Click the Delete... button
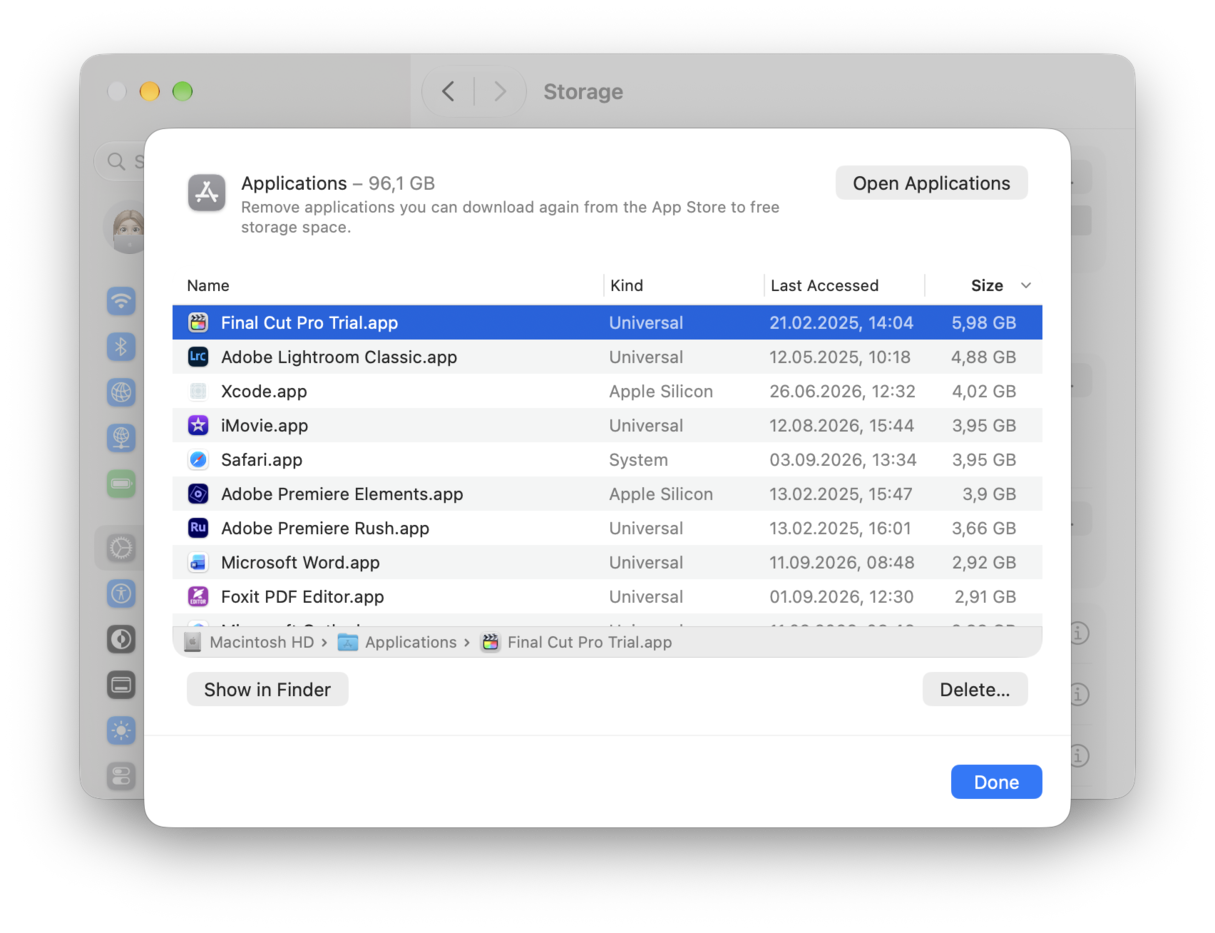 click(975, 690)
